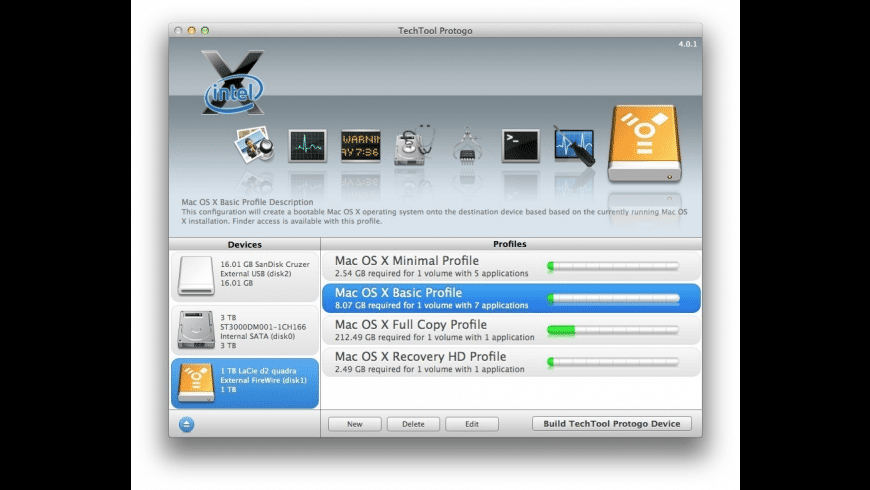
Task: Click the Intel X logo
Action: pyautogui.click(x=233, y=83)
